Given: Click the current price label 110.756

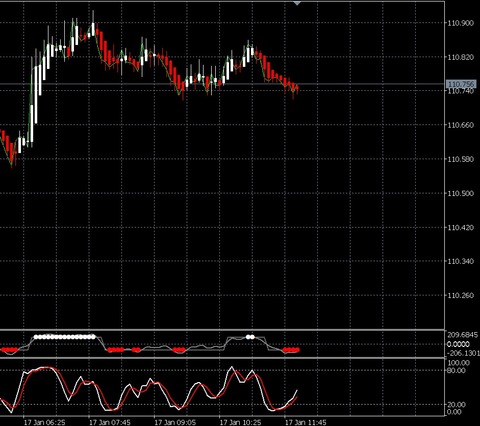Looking at the screenshot, I should coord(461,84).
